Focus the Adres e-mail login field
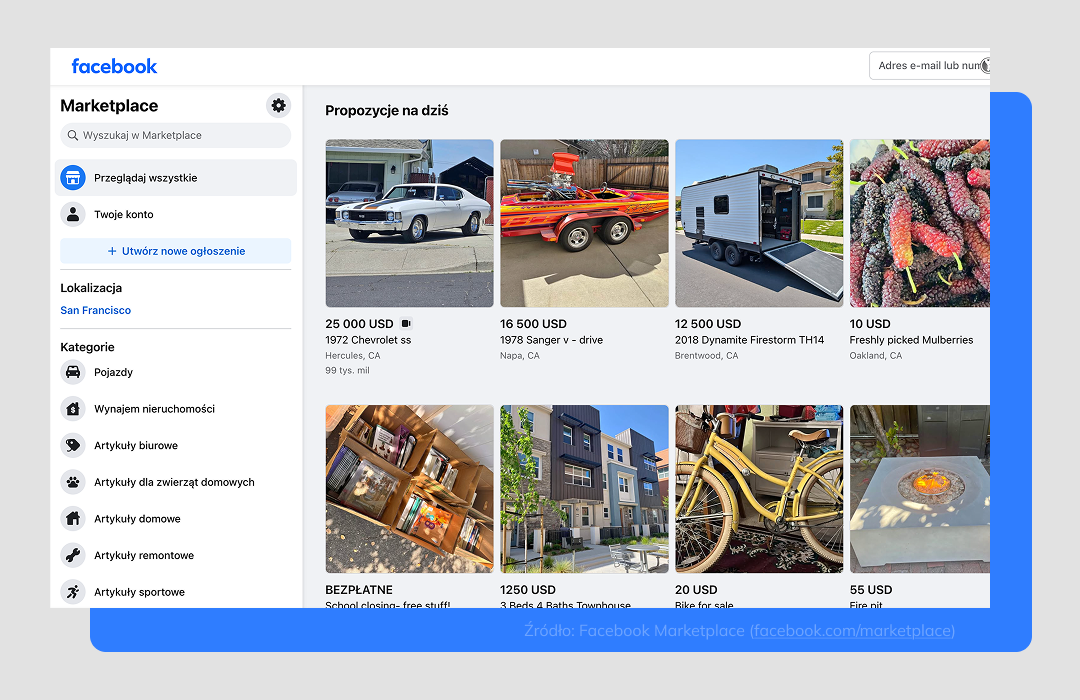1080x700 pixels. (930, 65)
